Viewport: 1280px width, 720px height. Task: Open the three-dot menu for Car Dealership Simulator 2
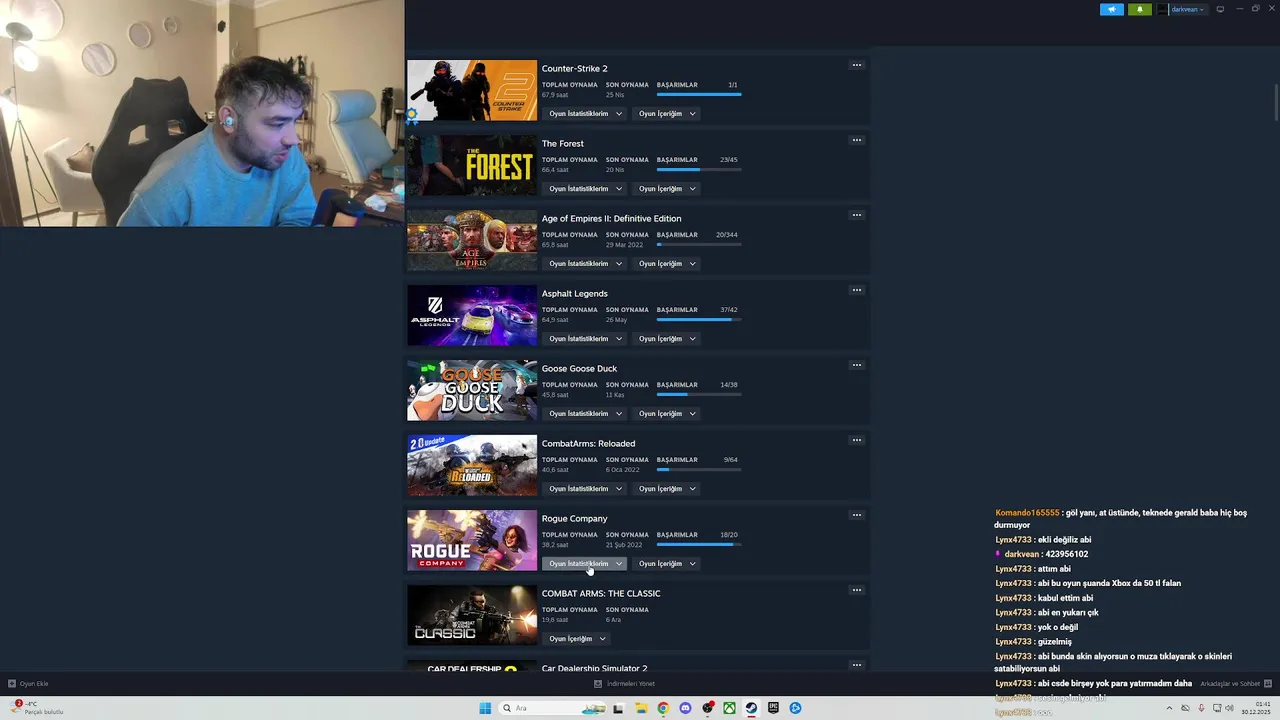tap(856, 665)
